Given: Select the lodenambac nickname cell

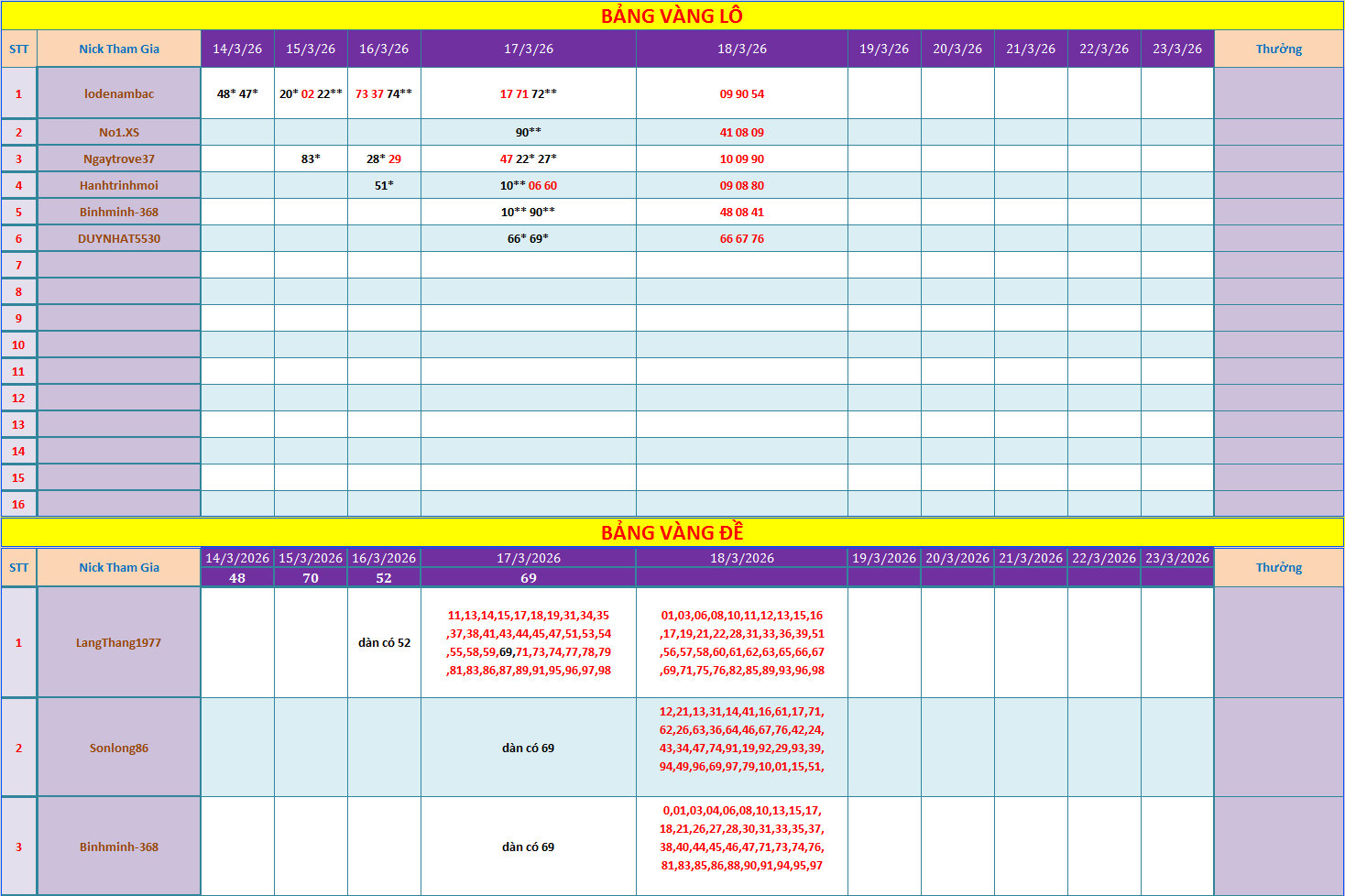Looking at the screenshot, I should click(x=119, y=93).
